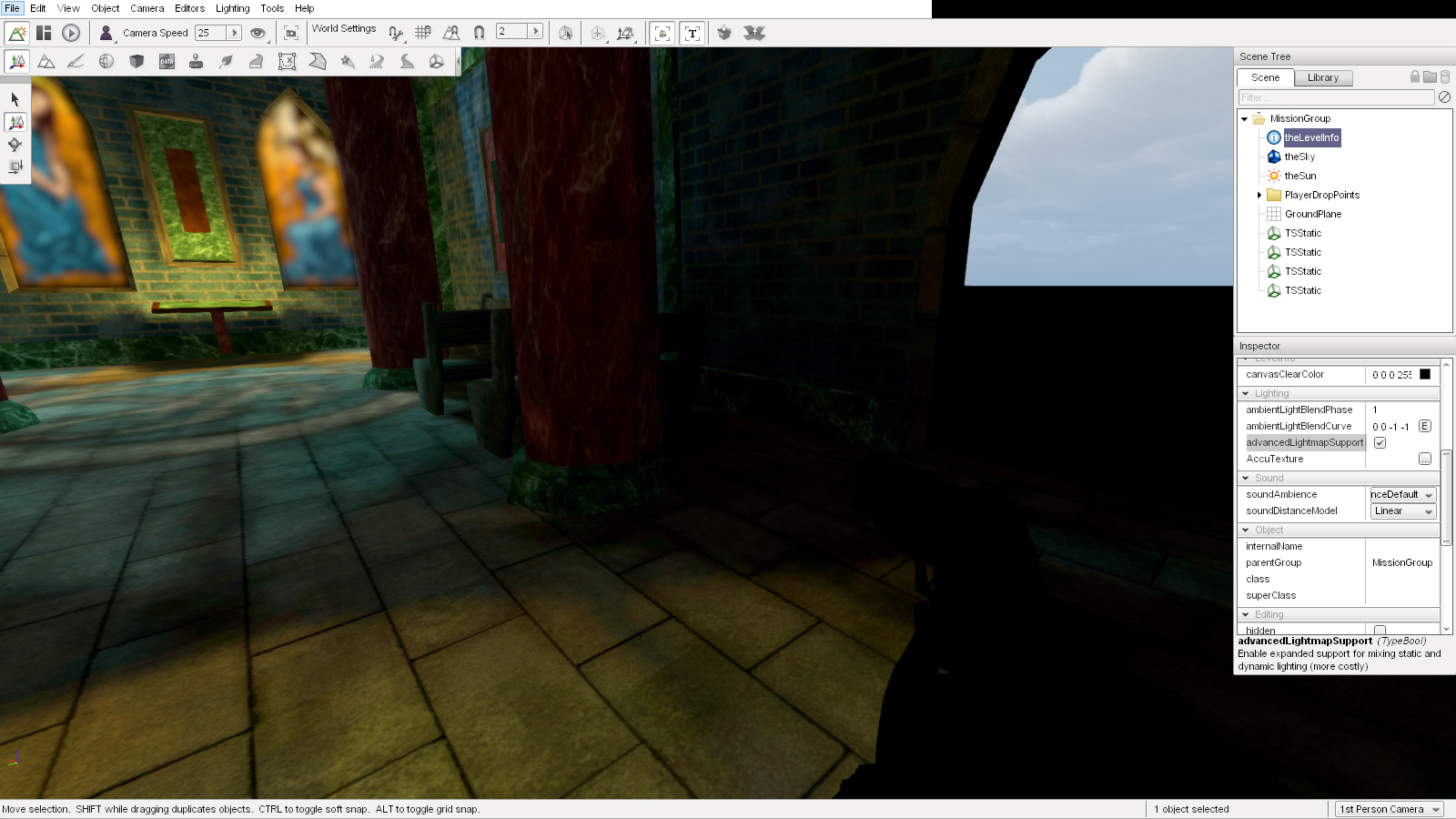The width and height of the screenshot is (1456, 819).
Task: Click the explode prefab icon
Action: click(x=753, y=33)
